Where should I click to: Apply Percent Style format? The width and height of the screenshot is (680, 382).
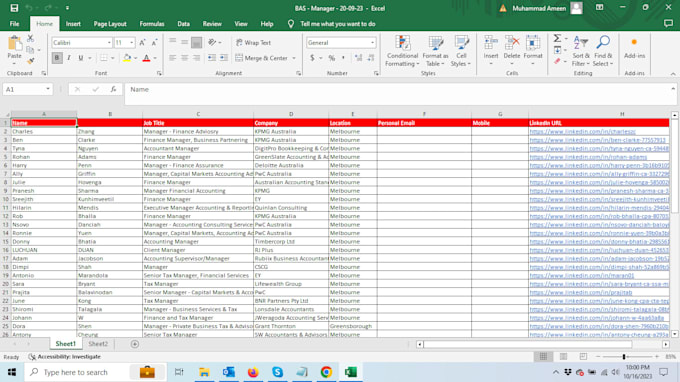[x=332, y=58]
